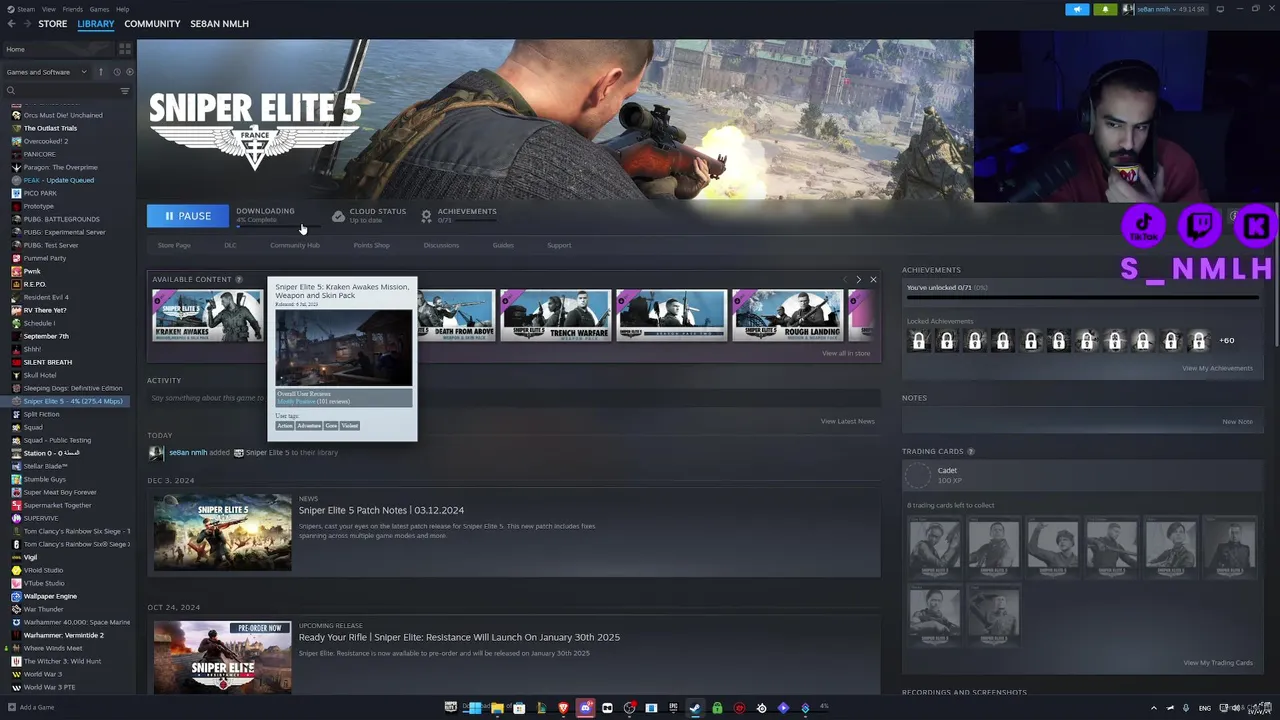Image resolution: width=1280 pixels, height=720 pixels.
Task: Close the Available Content panel
Action: pos(873,280)
